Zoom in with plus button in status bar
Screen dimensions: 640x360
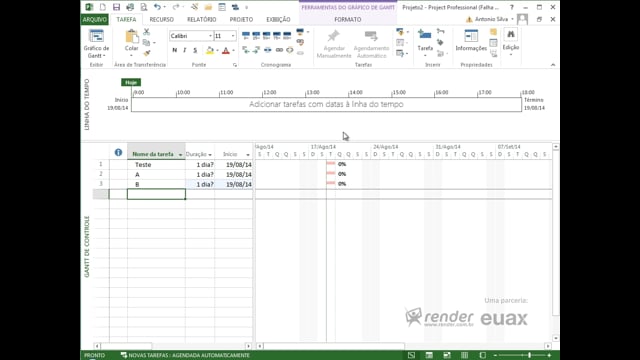(x=549, y=355)
